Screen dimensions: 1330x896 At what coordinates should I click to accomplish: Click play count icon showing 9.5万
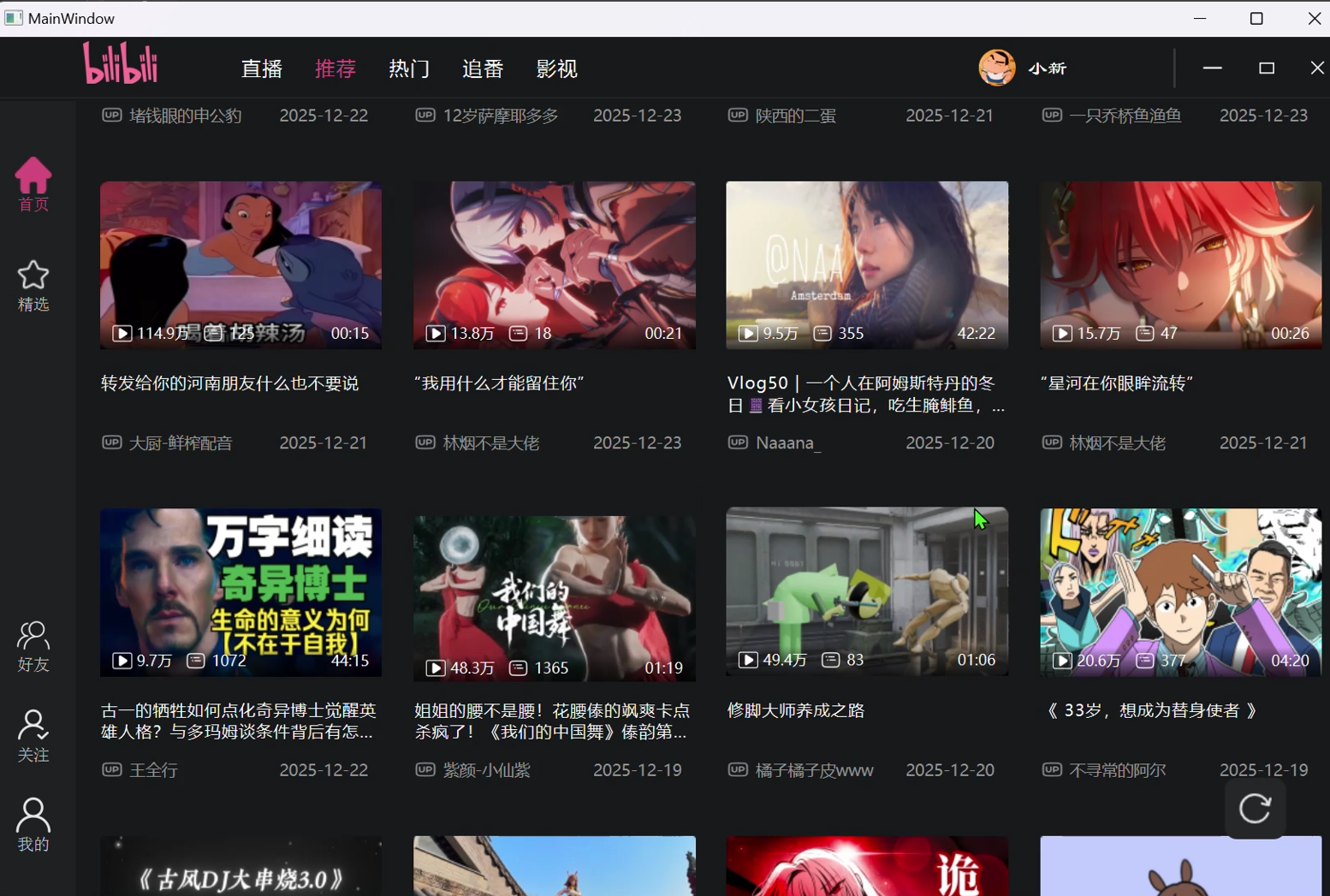pos(748,333)
